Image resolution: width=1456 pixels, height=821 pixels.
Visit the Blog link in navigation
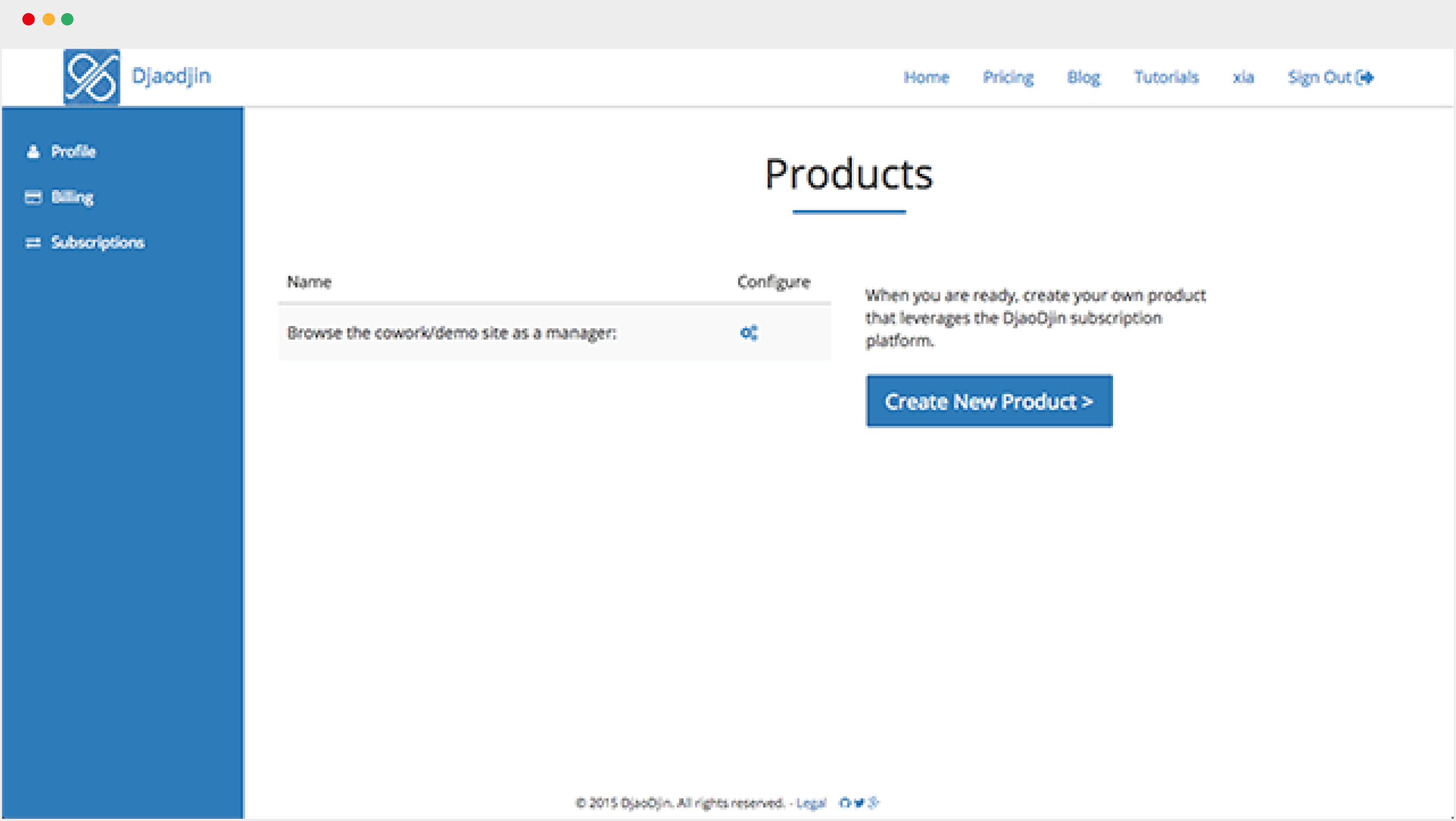tap(1084, 77)
